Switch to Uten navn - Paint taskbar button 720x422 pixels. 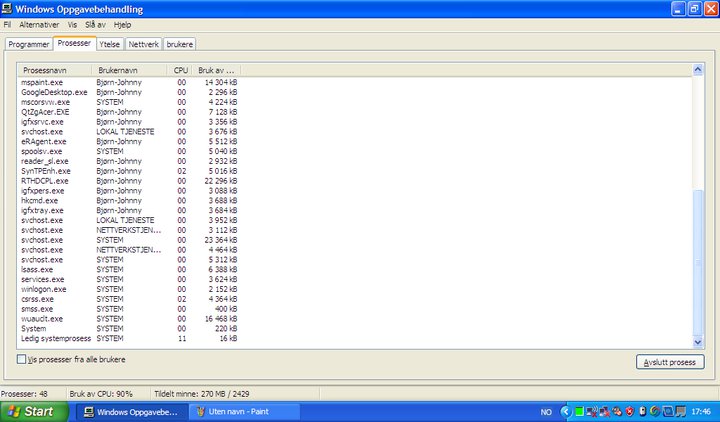coord(245,412)
